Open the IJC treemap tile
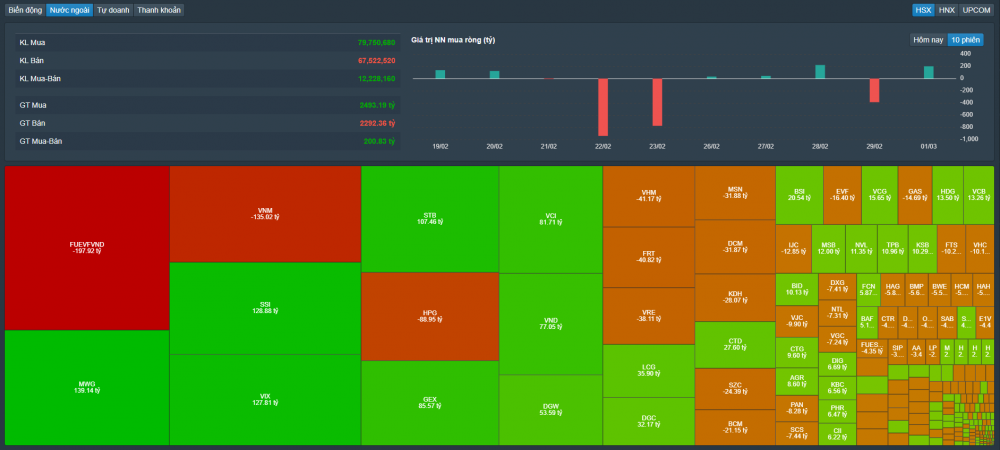Image resolution: width=1000 pixels, height=450 pixels. pyautogui.click(x=793, y=249)
